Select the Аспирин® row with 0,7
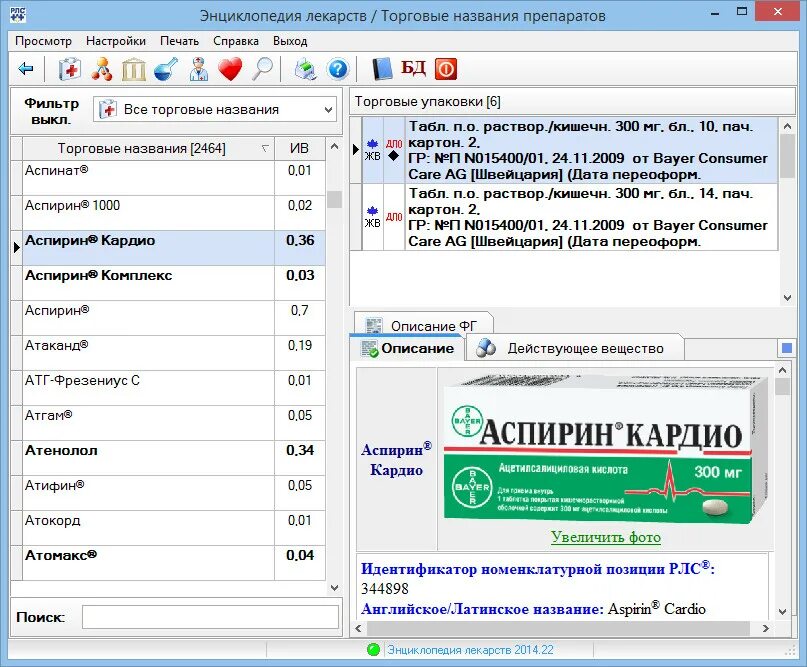 click(148, 318)
